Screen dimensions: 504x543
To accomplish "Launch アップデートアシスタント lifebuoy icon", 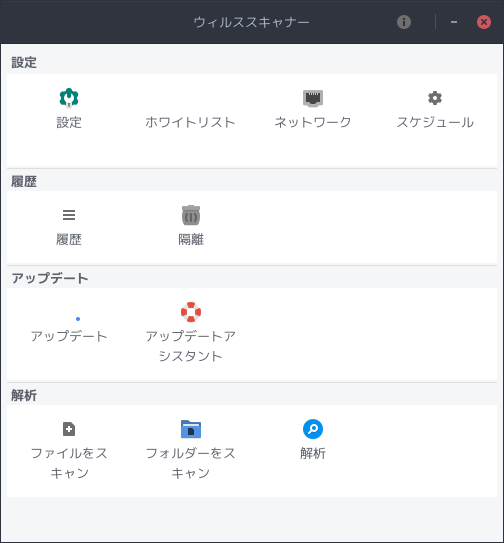I will tap(191, 312).
